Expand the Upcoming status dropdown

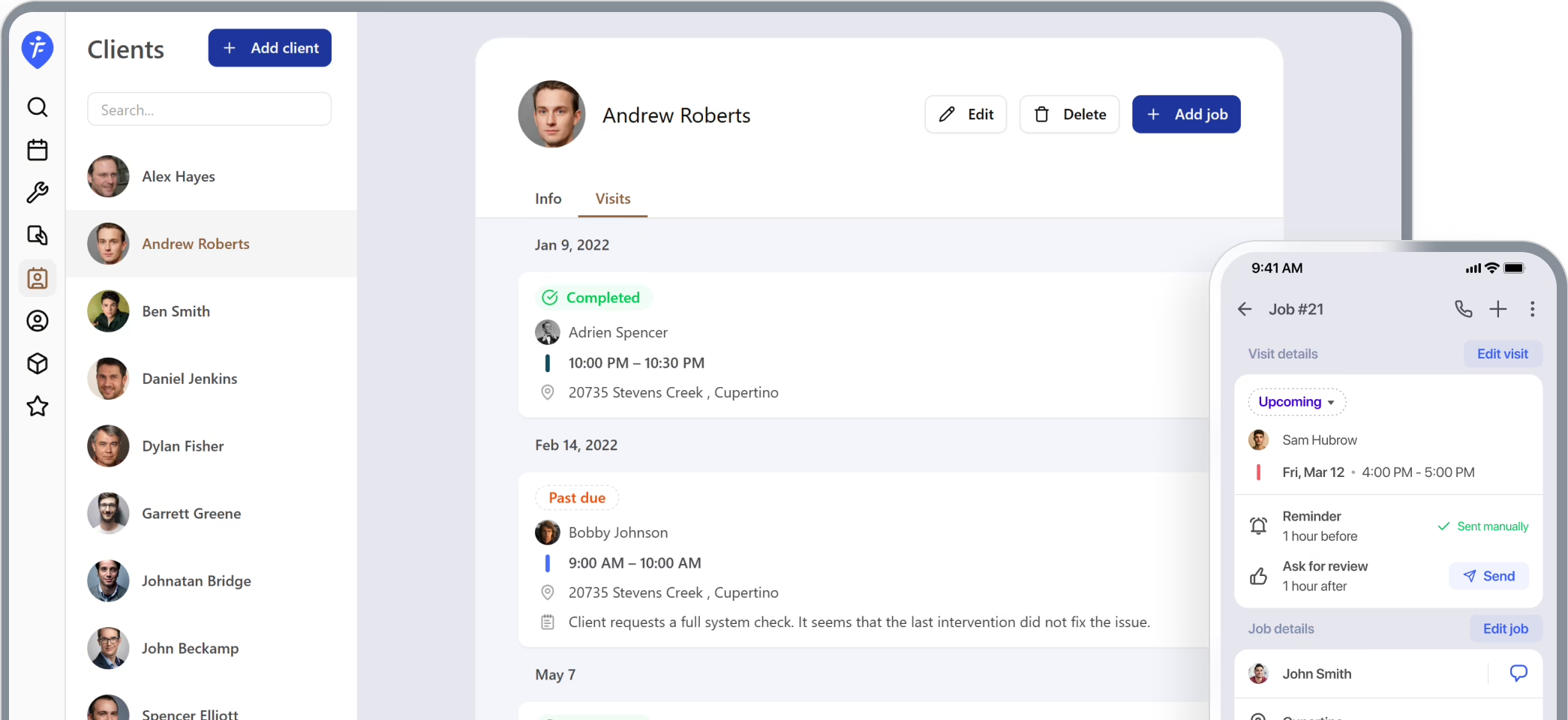click(1296, 402)
